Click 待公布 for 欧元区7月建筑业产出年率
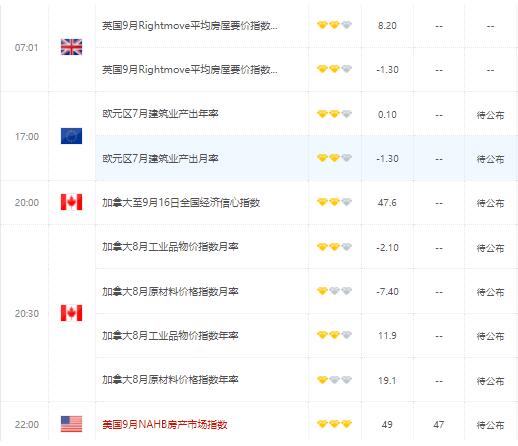The height and width of the screenshot is (446, 518). coord(490,115)
